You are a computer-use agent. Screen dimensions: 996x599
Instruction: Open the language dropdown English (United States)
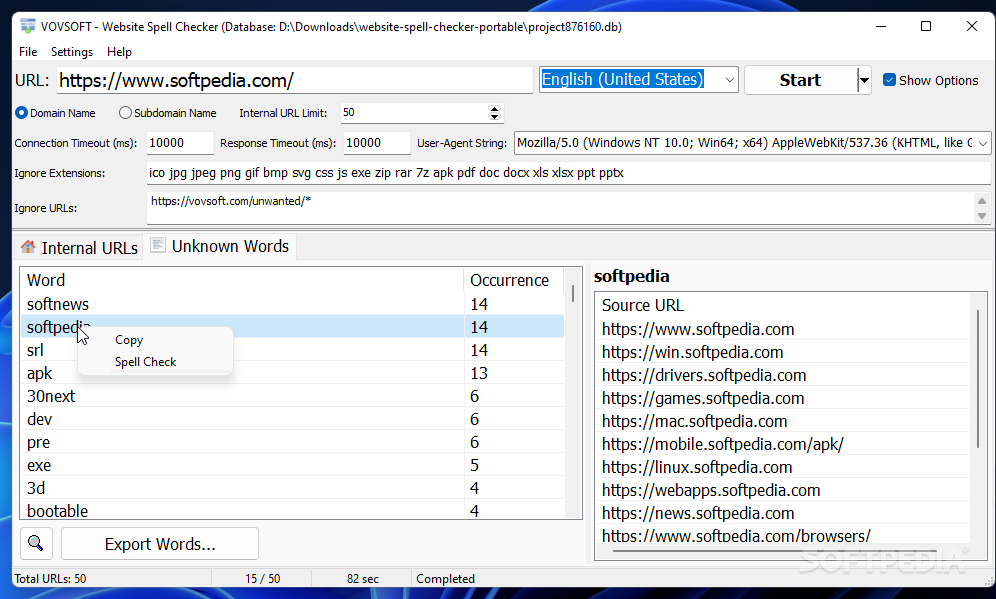[x=638, y=79]
